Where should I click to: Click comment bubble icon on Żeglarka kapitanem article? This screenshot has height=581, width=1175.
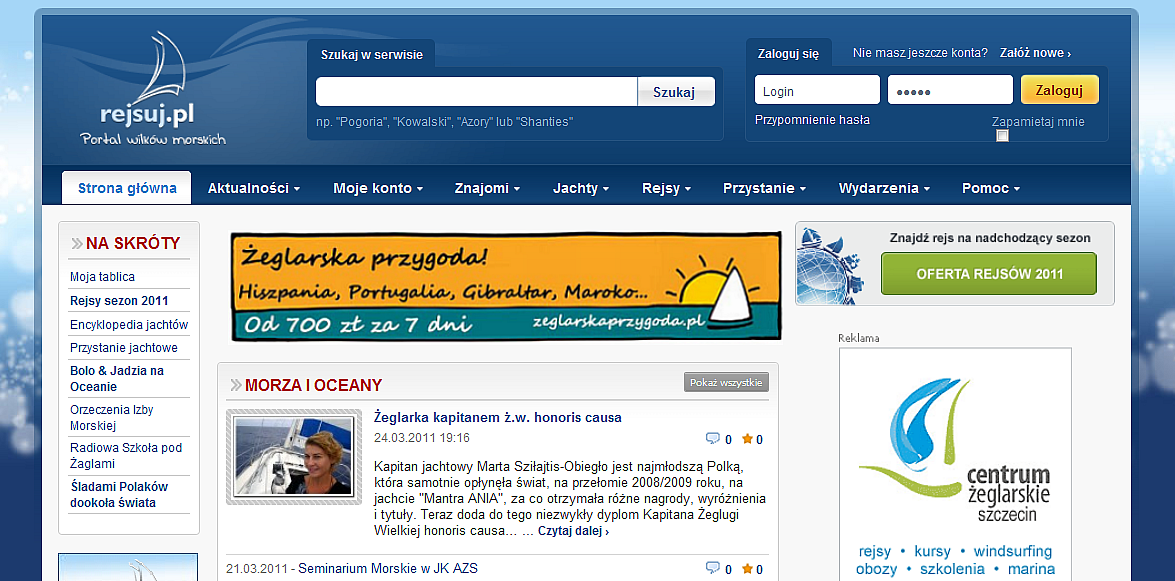point(712,439)
